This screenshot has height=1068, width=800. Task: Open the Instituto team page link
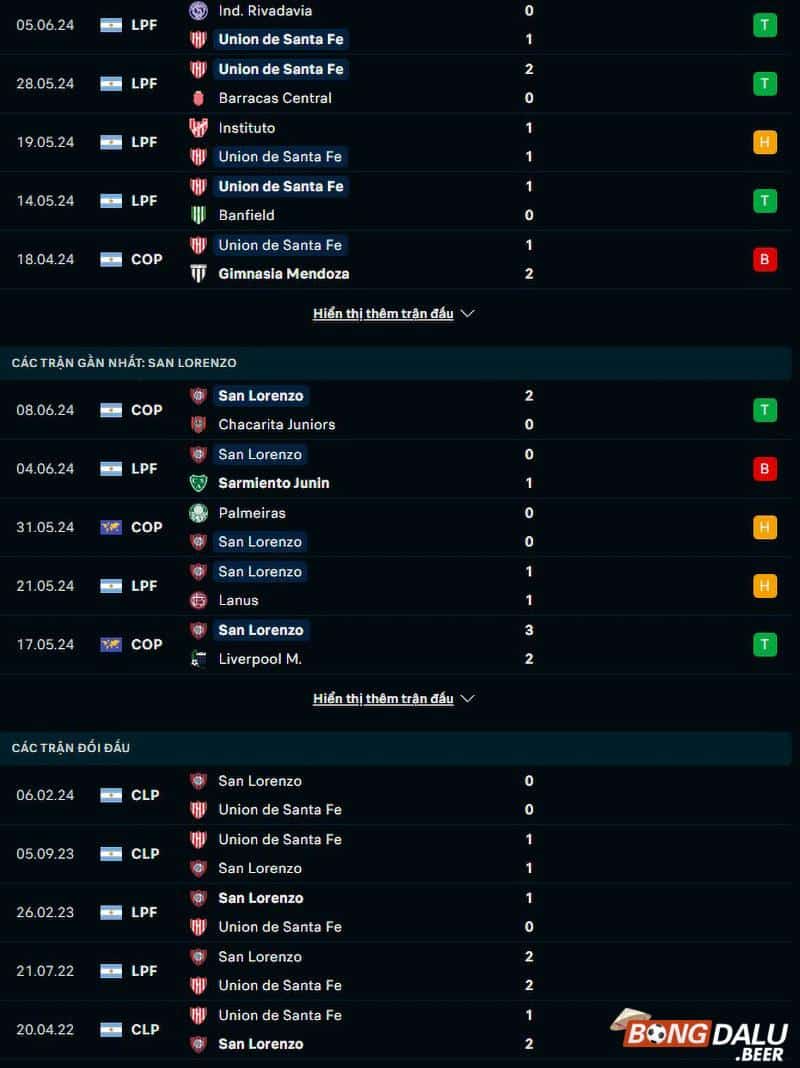pyautogui.click(x=246, y=128)
